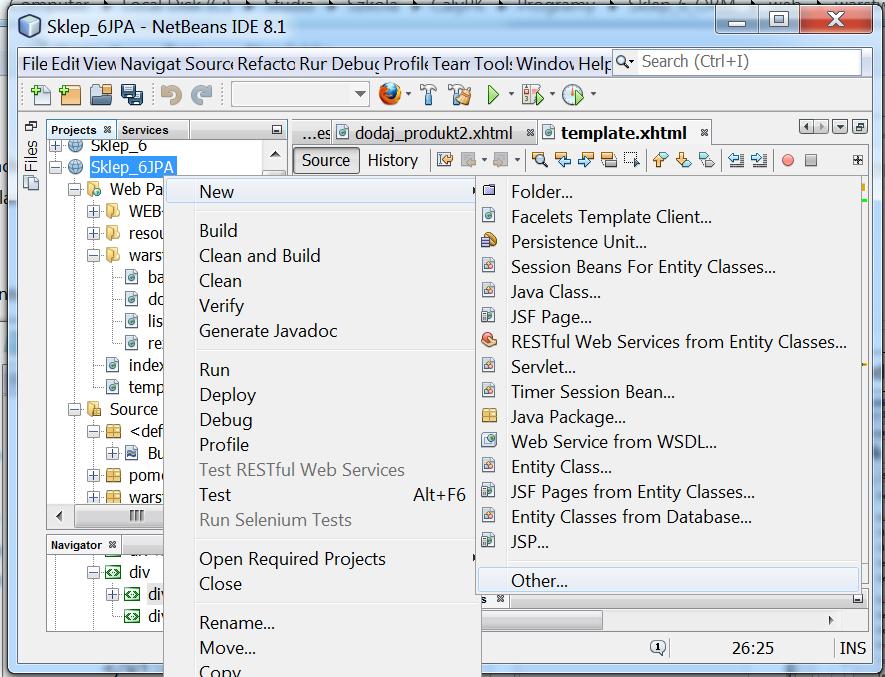The height and width of the screenshot is (677, 885).
Task: Click the History view button
Action: 393,160
